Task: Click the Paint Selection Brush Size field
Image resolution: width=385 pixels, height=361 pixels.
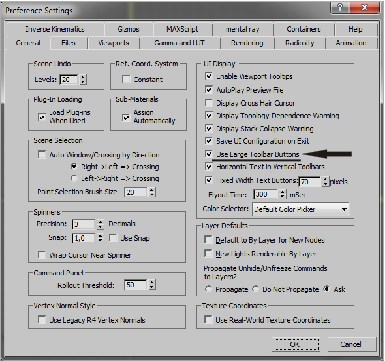Action: (x=135, y=192)
